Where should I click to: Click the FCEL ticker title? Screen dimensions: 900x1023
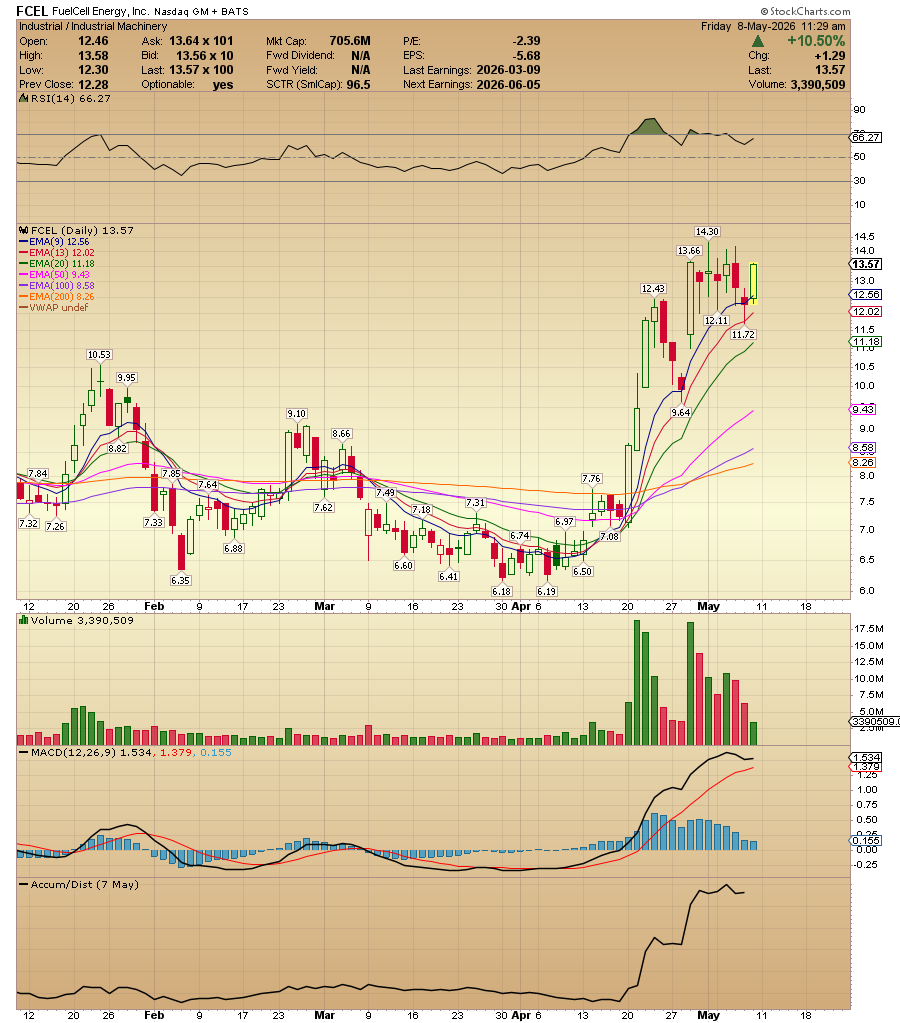[x=31, y=11]
